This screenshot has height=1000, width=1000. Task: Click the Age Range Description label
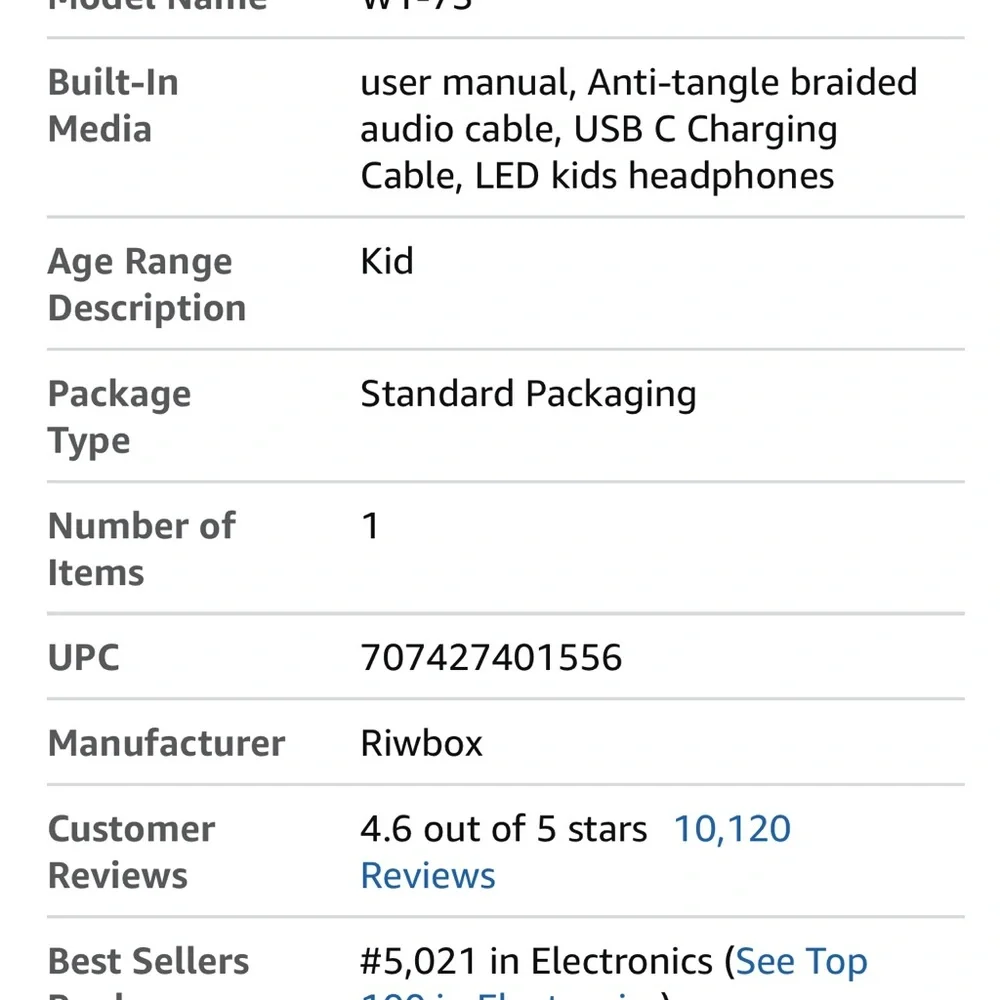147,284
